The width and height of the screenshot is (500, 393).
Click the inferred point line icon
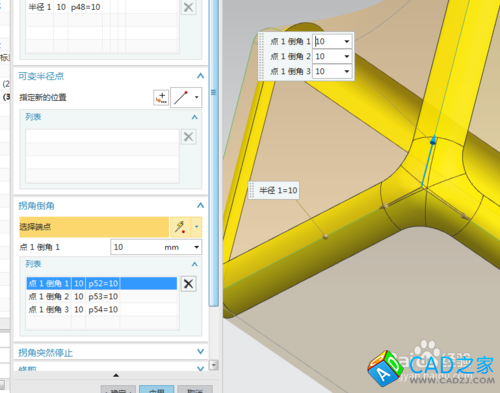click(181, 98)
